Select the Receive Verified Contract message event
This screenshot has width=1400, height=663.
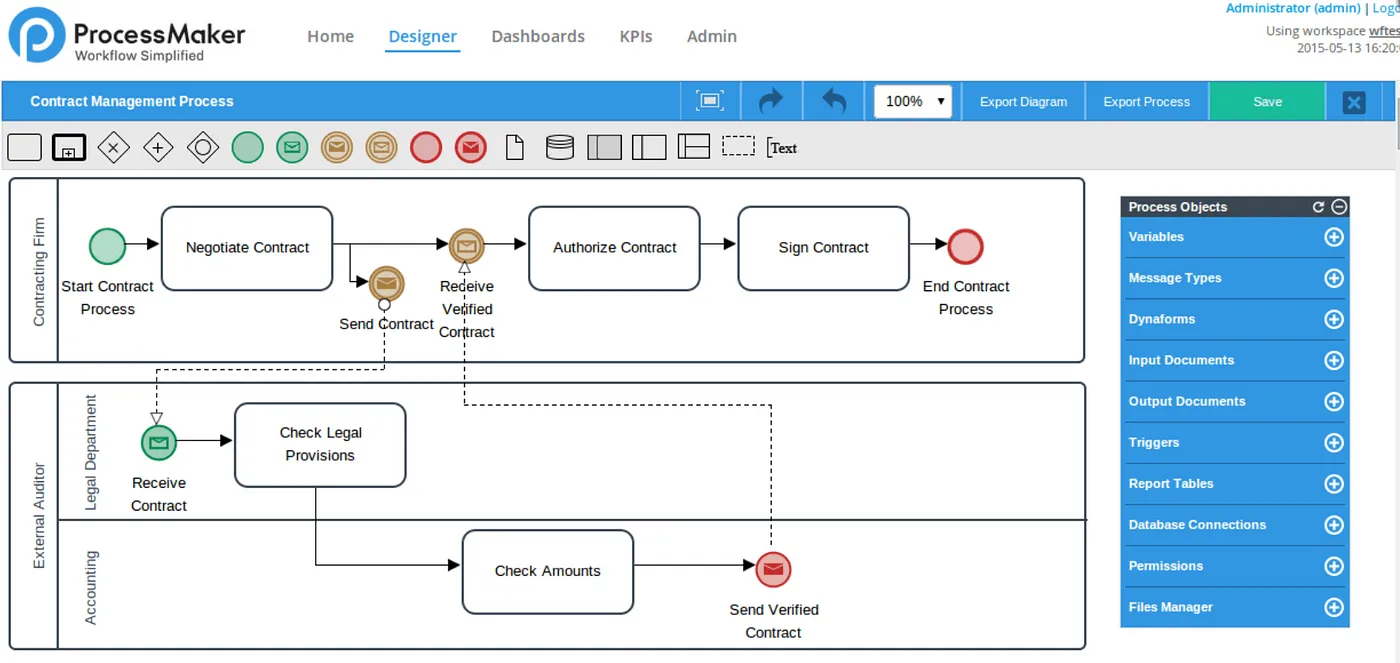click(466, 245)
